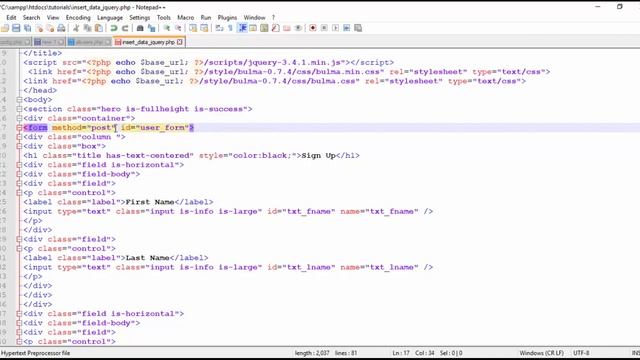640x360 pixels.
Task: Open the Encoding menu
Action: point(78,18)
